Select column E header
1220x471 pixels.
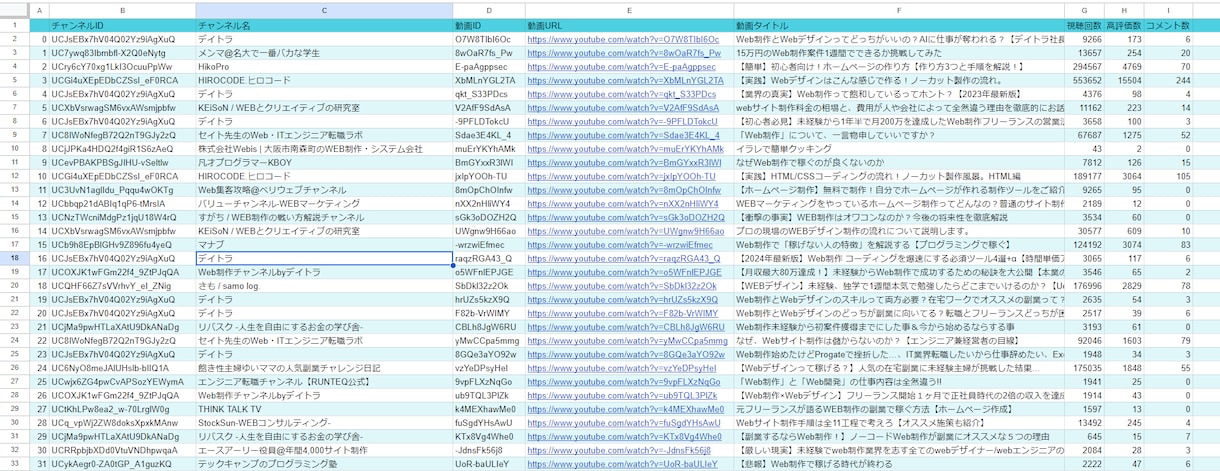(x=630, y=10)
